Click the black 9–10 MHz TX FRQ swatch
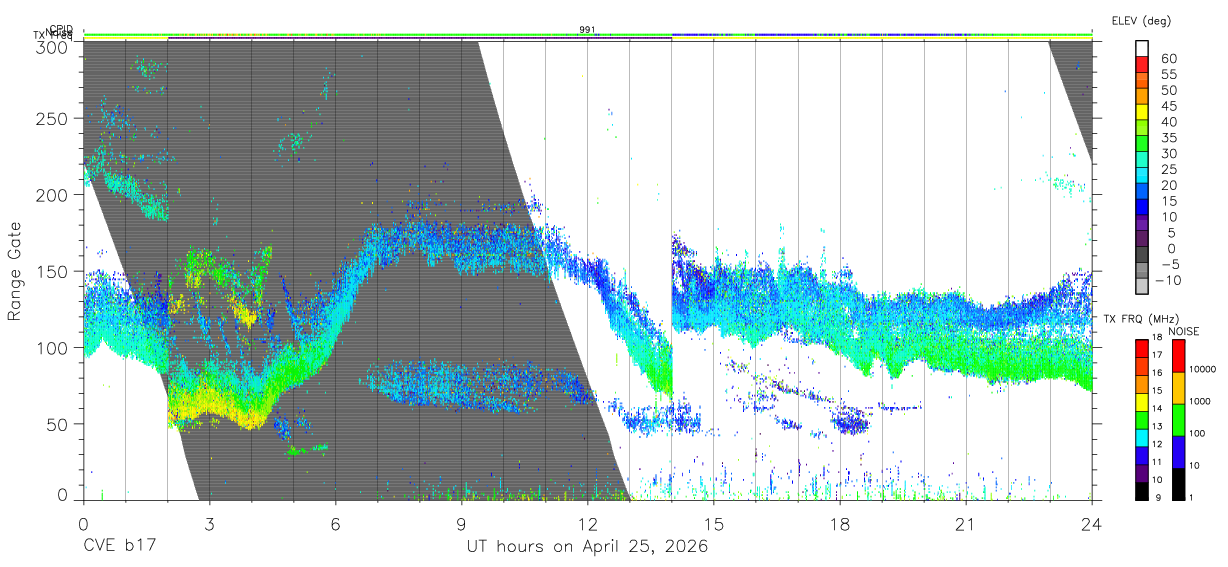The width and height of the screenshot is (1228, 567). point(1141,491)
